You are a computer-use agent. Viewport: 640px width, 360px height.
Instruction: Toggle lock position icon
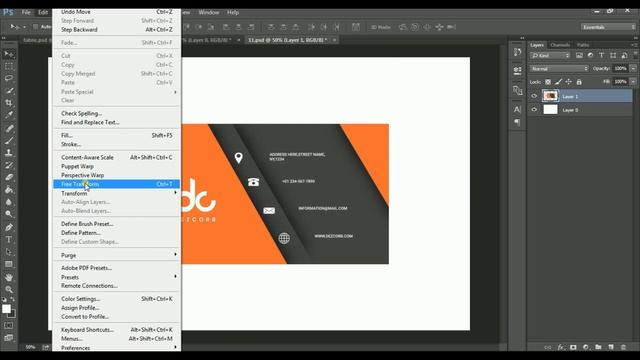pos(568,82)
